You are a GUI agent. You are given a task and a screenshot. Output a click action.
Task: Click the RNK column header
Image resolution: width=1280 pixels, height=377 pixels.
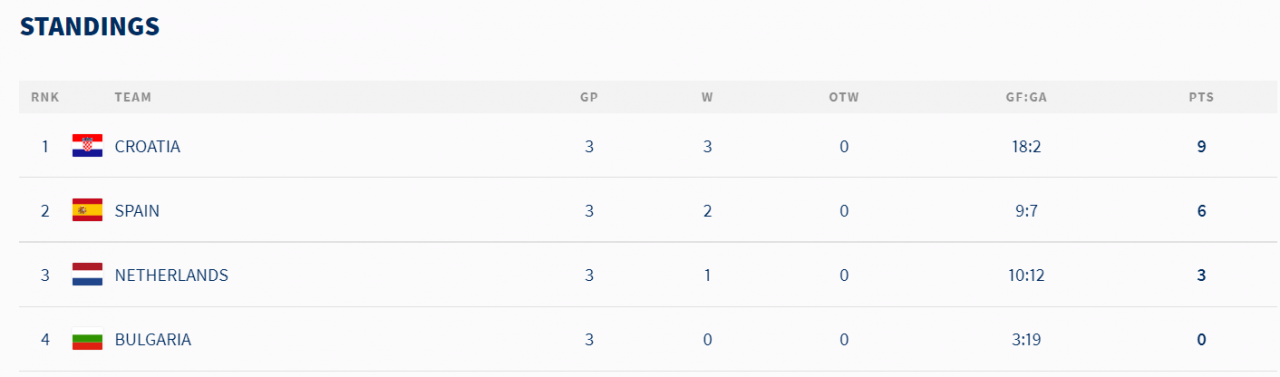click(45, 97)
